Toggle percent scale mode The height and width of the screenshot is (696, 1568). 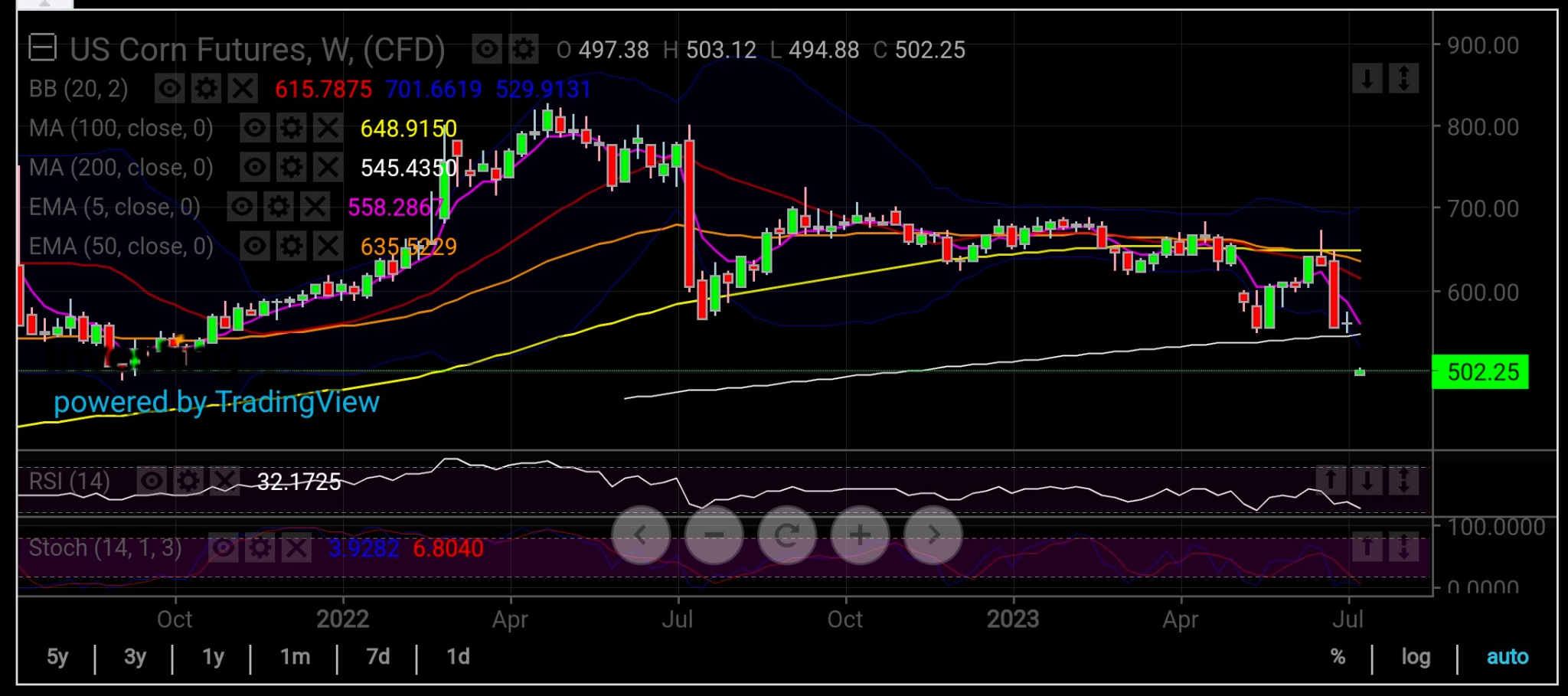(1338, 657)
